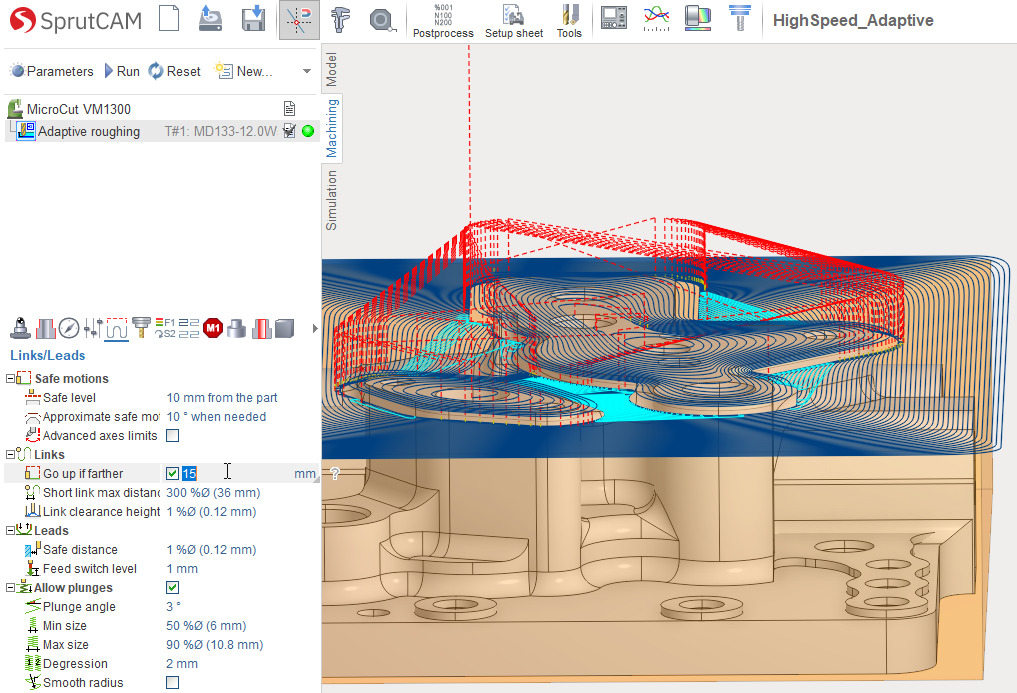This screenshot has height=693, width=1017.
Task: Edit Max size 90 %Ø (10.8 mm)
Action: (x=215, y=644)
